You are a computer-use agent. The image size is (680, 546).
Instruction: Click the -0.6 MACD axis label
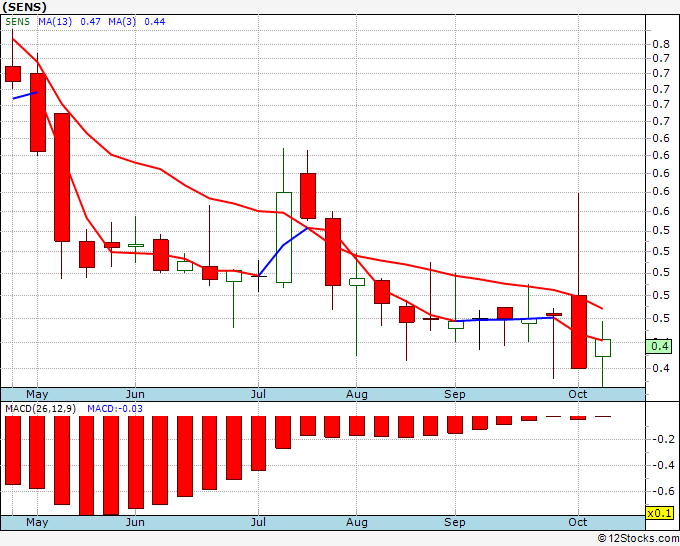tap(663, 491)
